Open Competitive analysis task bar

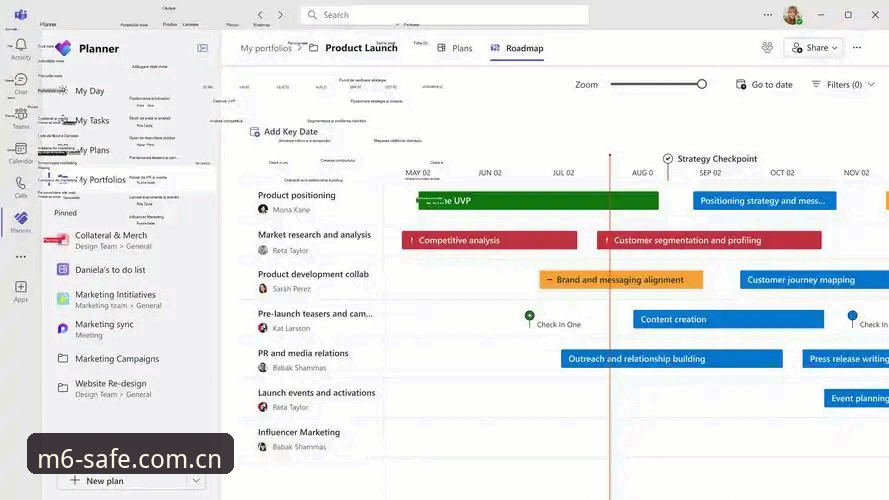(489, 240)
